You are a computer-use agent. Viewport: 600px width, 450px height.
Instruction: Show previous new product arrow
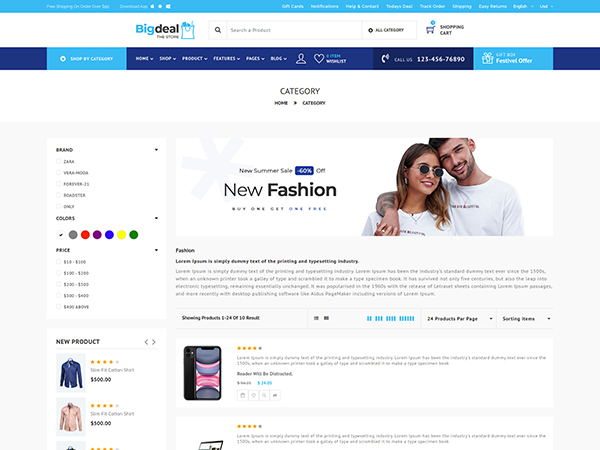coord(146,342)
